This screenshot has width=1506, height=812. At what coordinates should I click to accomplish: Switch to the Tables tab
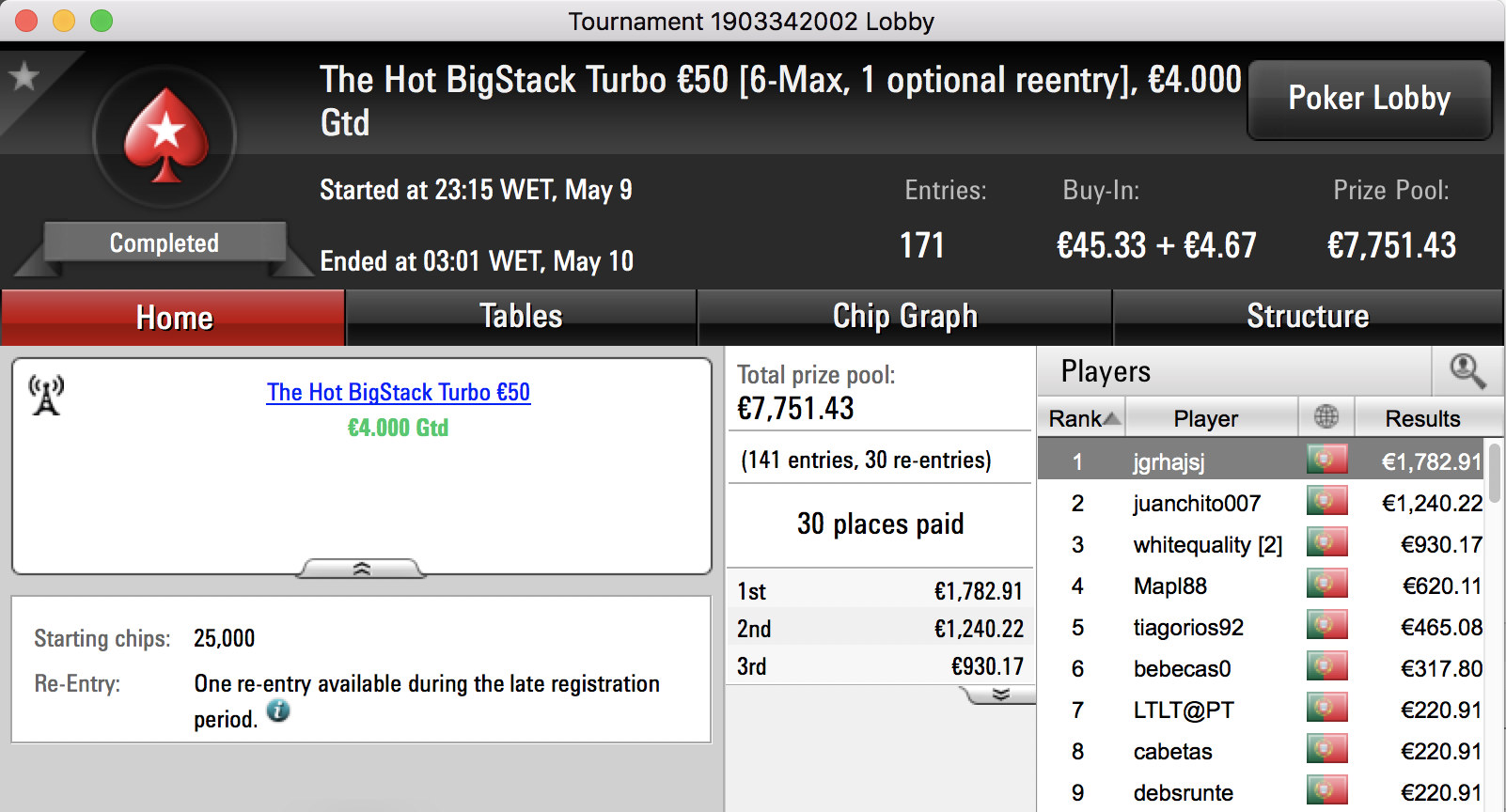pos(521,317)
